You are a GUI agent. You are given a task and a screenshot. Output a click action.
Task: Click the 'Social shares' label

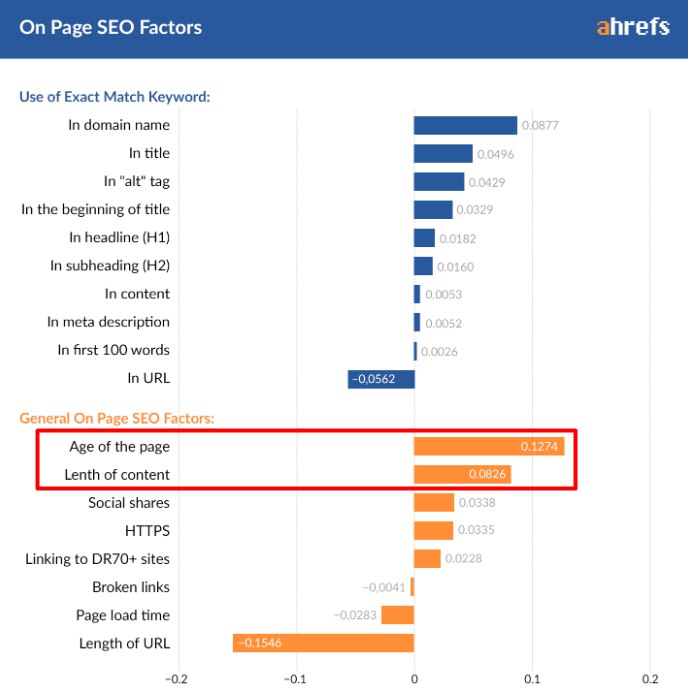(x=129, y=503)
